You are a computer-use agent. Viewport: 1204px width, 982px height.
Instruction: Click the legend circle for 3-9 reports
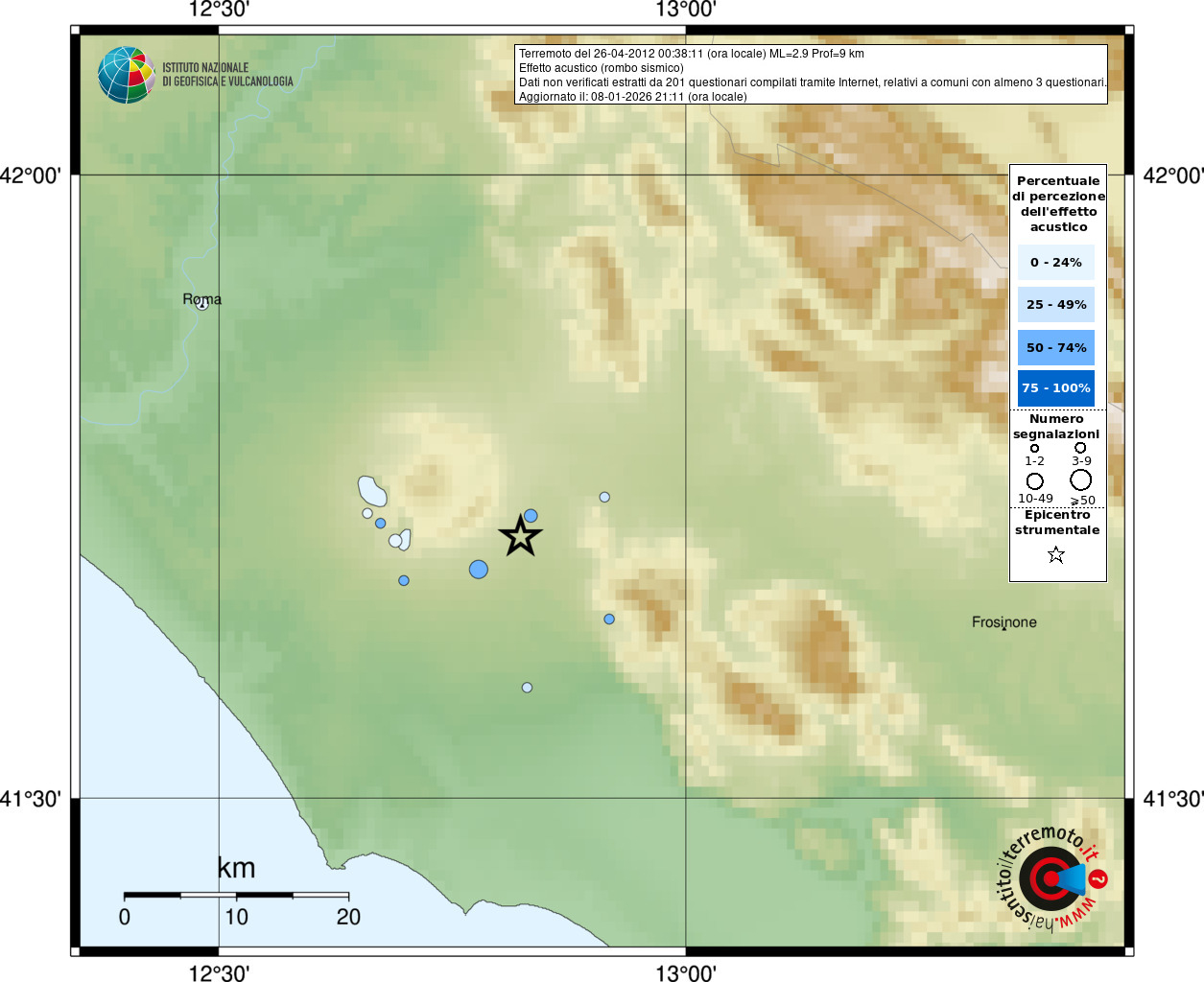(x=1080, y=448)
